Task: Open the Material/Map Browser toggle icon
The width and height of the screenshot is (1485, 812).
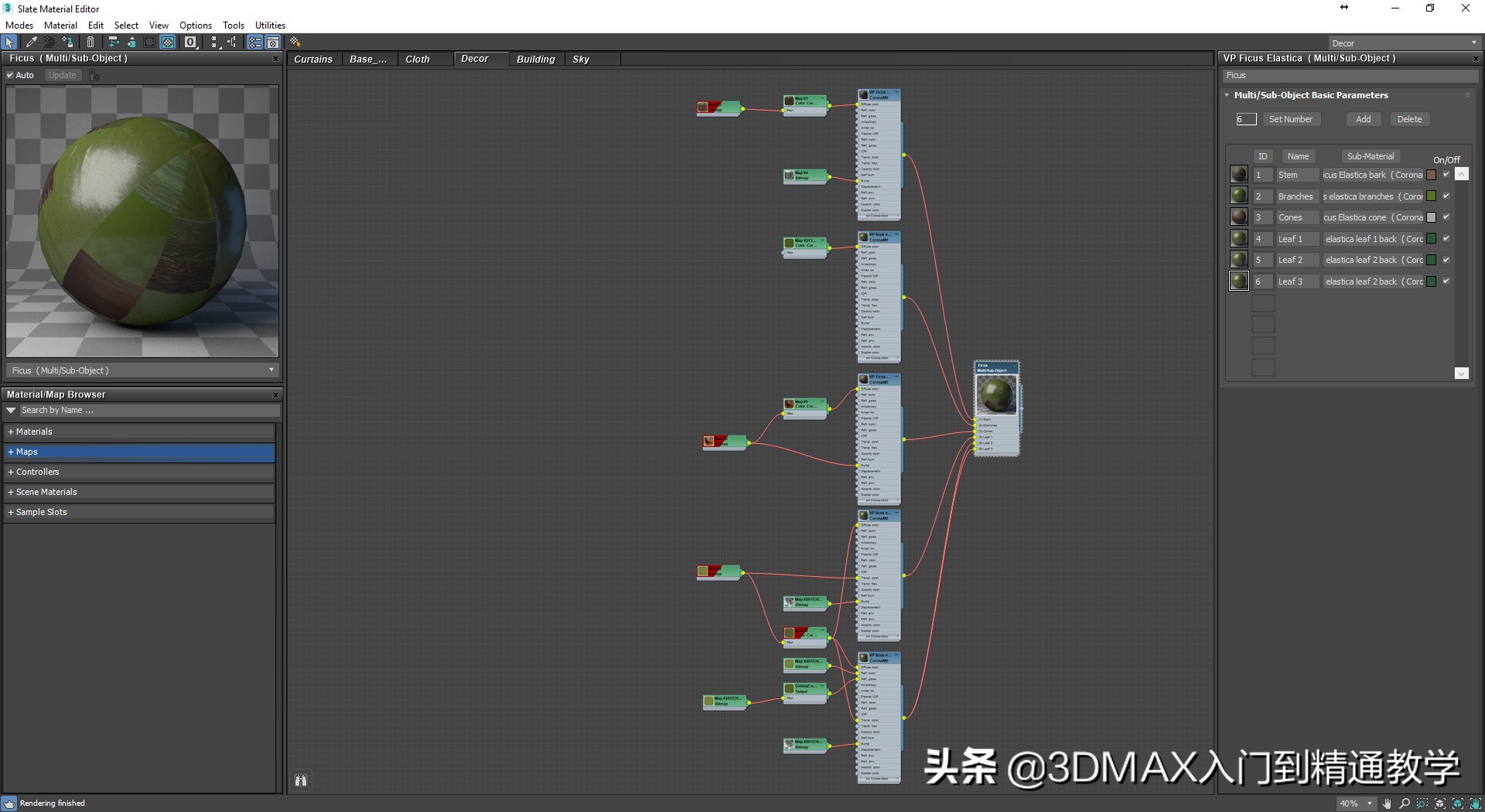Action: [254, 43]
